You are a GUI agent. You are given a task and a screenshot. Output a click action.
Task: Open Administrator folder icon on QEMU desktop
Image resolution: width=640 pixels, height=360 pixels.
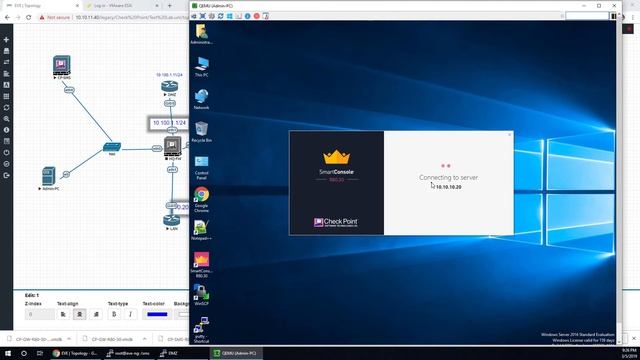coord(201,34)
